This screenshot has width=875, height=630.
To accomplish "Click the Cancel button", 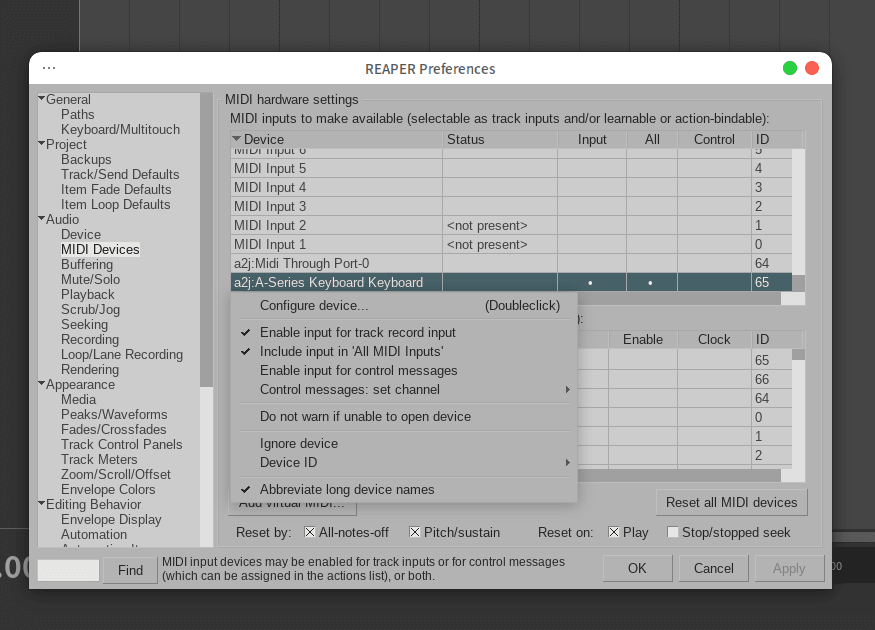I will [x=713, y=568].
